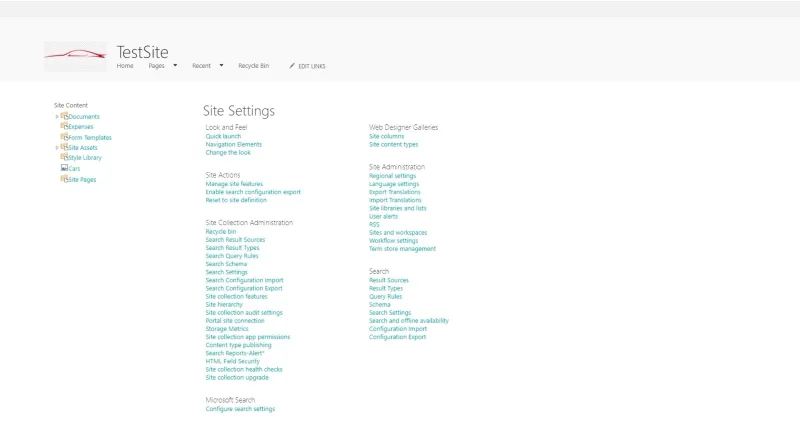Open User alerts link
This screenshot has width=800, height=425.
(x=383, y=216)
